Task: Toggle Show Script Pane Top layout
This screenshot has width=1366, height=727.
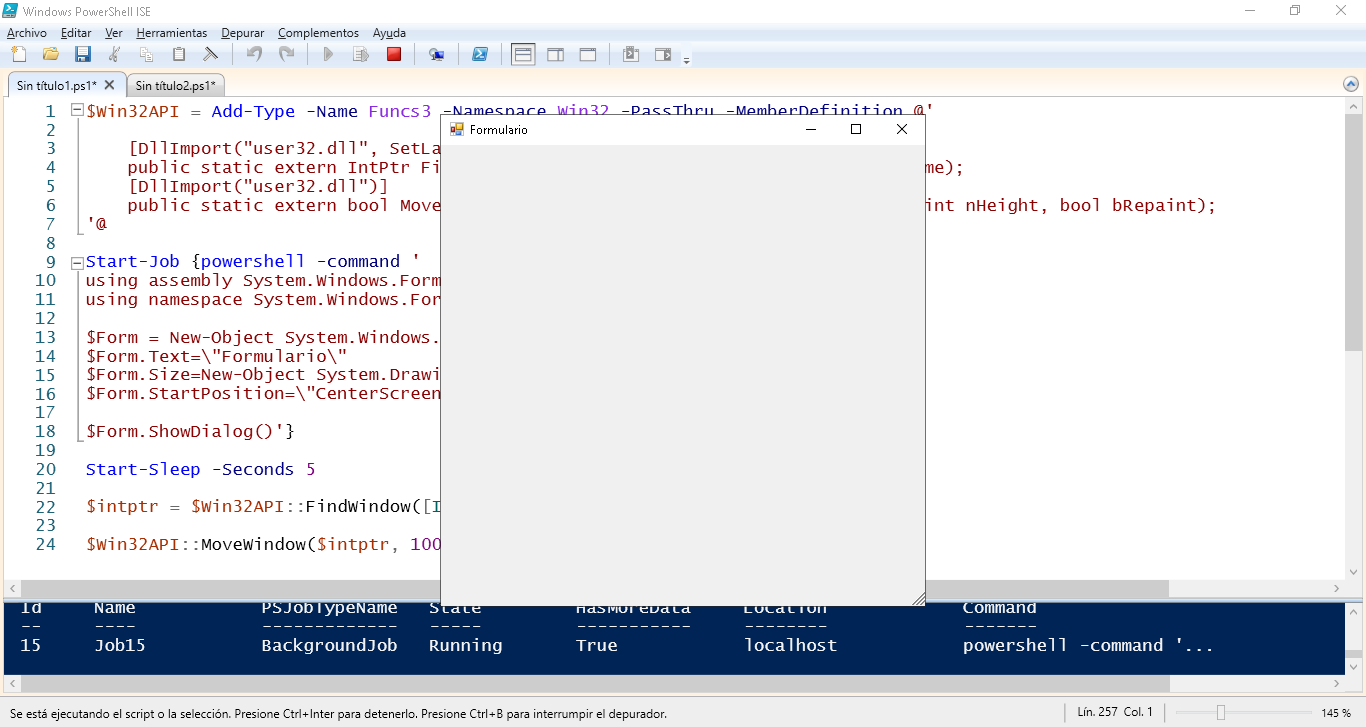Action: [x=523, y=54]
